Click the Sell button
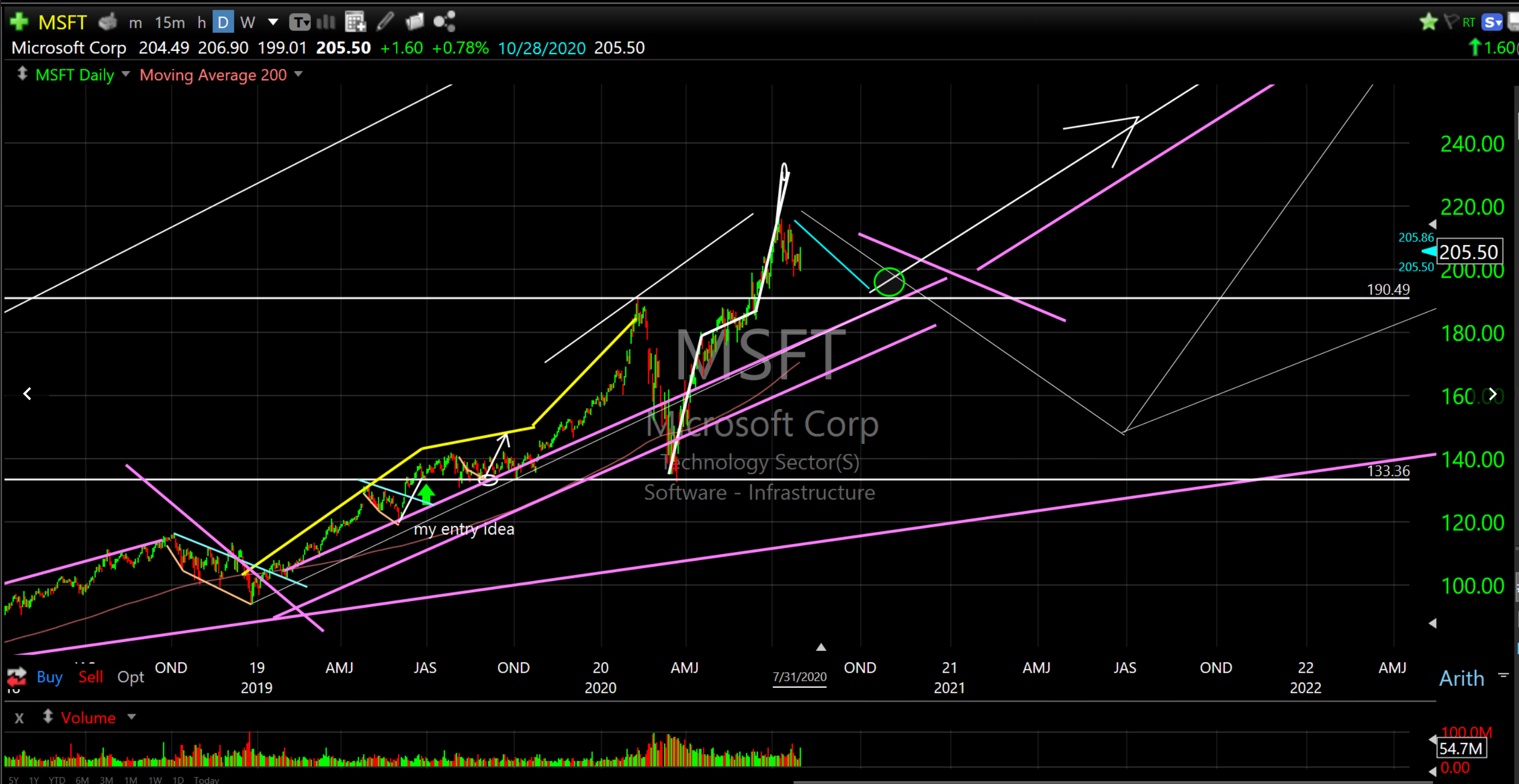The image size is (1519, 784). [x=90, y=676]
